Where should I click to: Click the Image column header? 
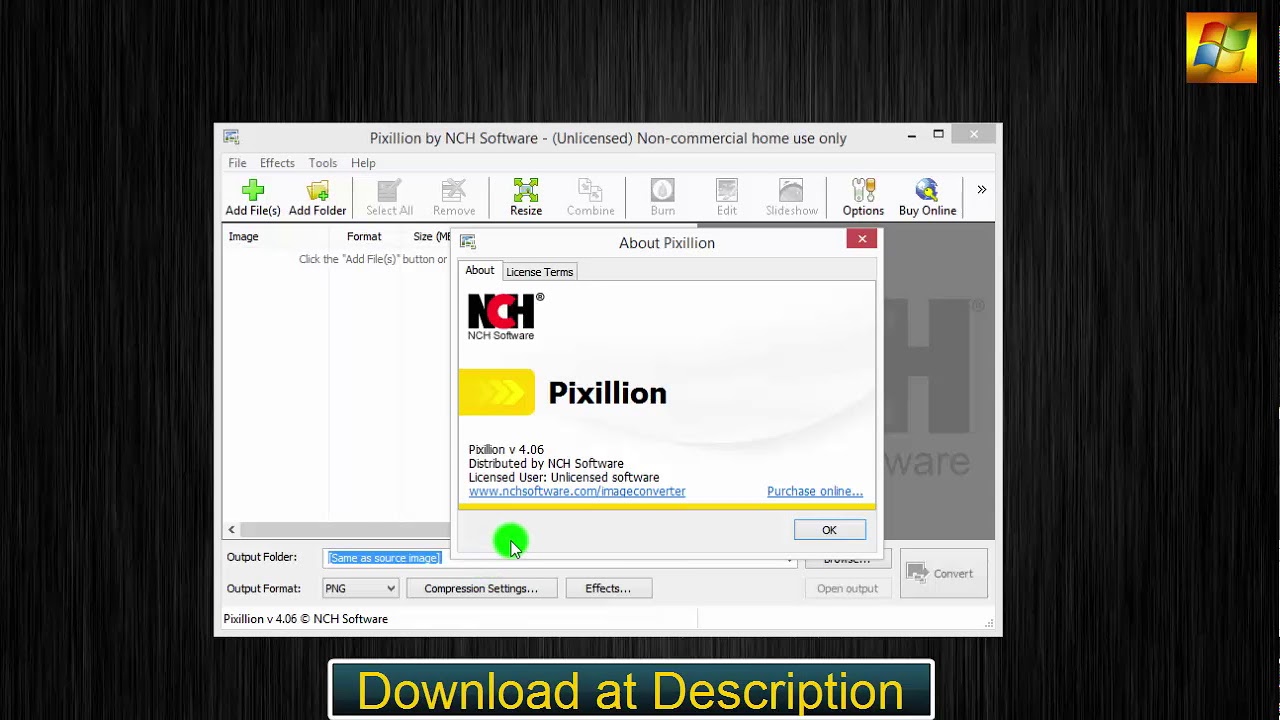click(x=243, y=237)
